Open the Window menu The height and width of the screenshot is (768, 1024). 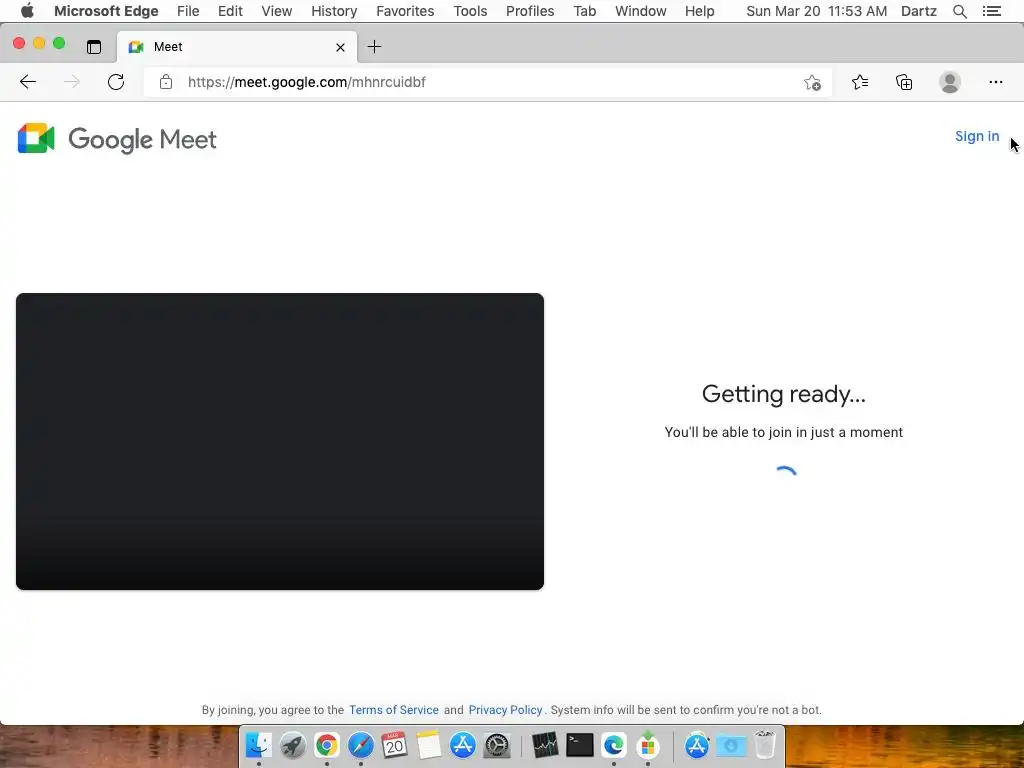[641, 11]
